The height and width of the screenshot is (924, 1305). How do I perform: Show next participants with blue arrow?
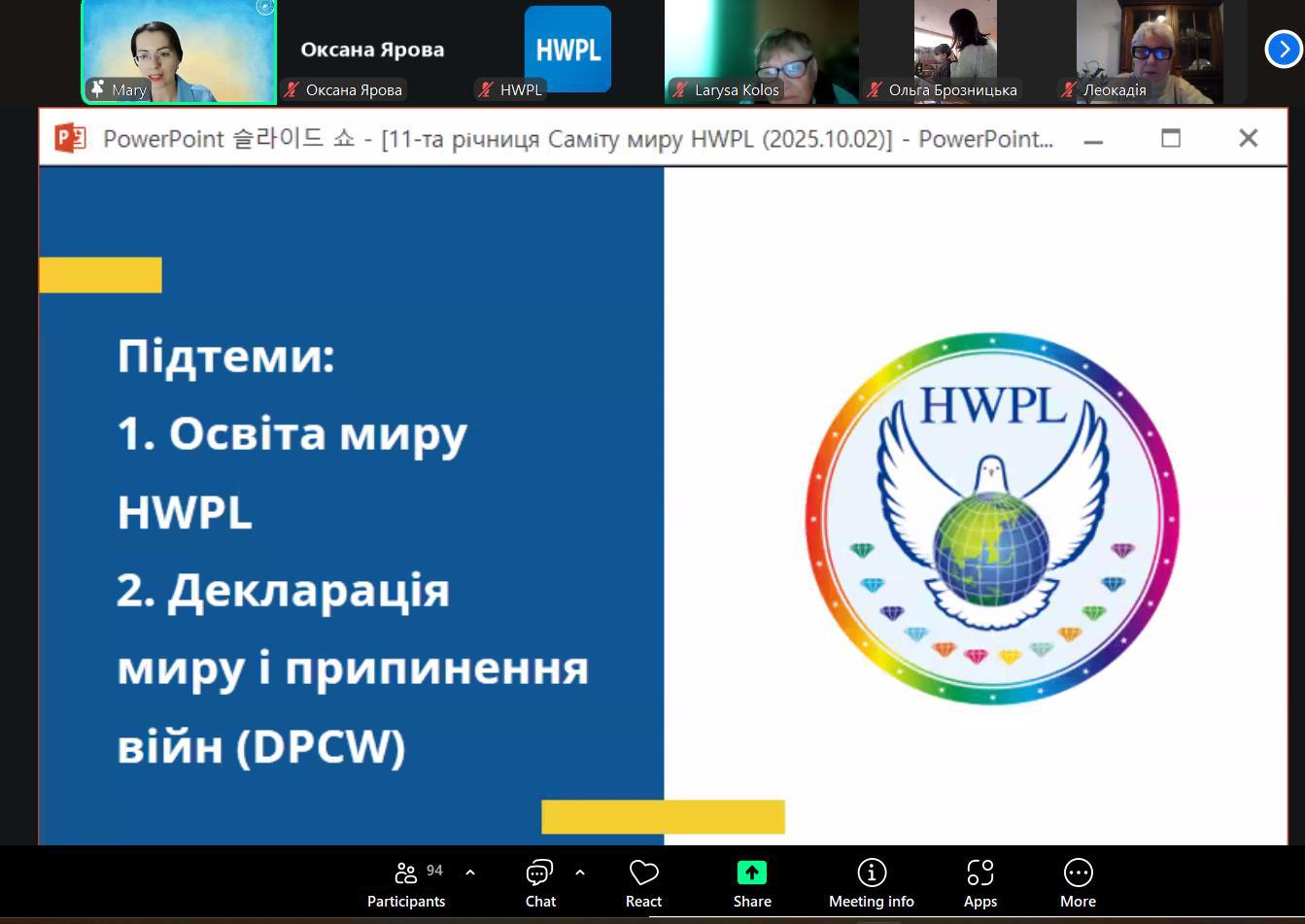[1284, 49]
